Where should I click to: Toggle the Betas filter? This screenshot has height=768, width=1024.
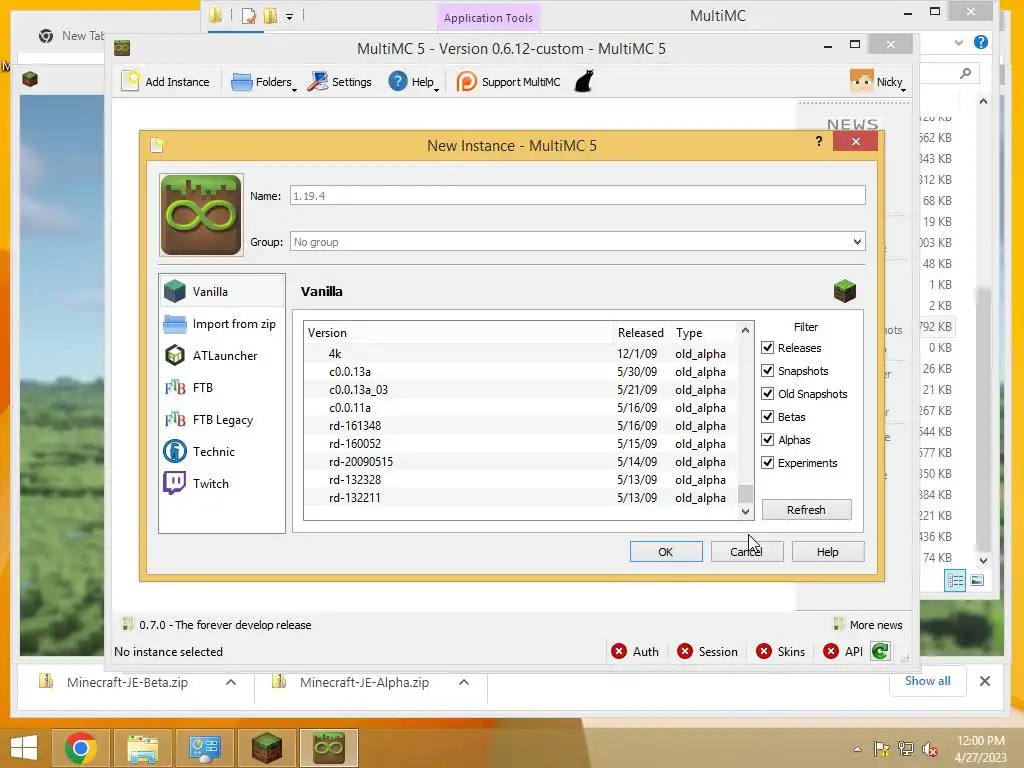(x=767, y=417)
